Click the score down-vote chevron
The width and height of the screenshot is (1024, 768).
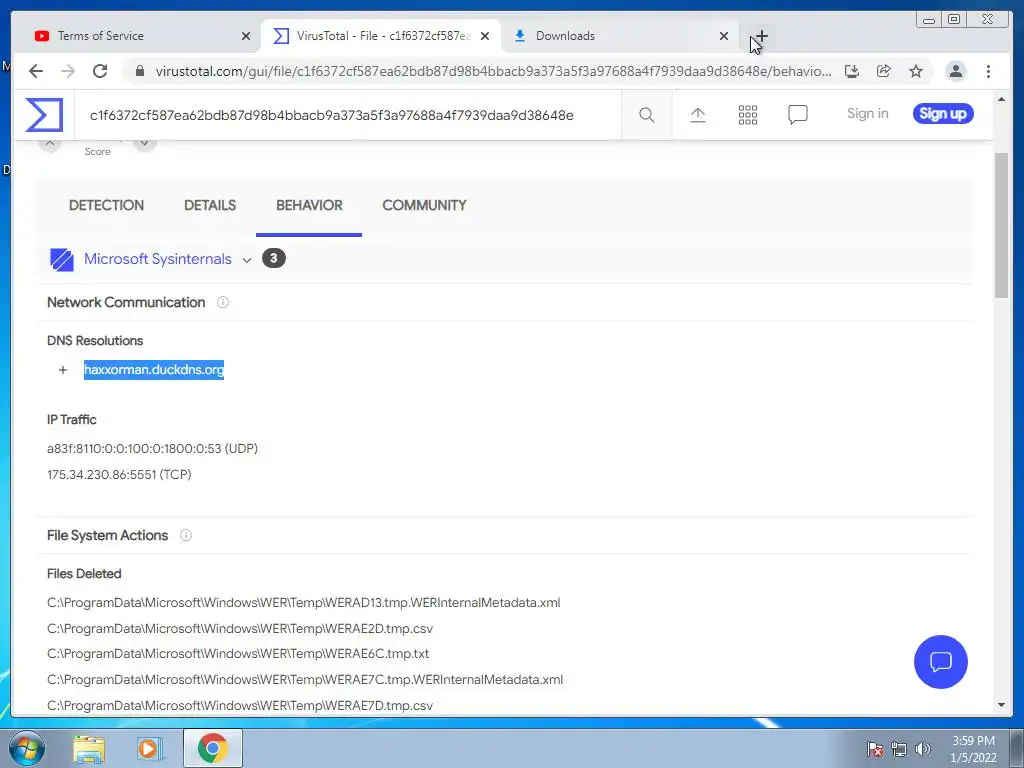pyautogui.click(x=144, y=144)
